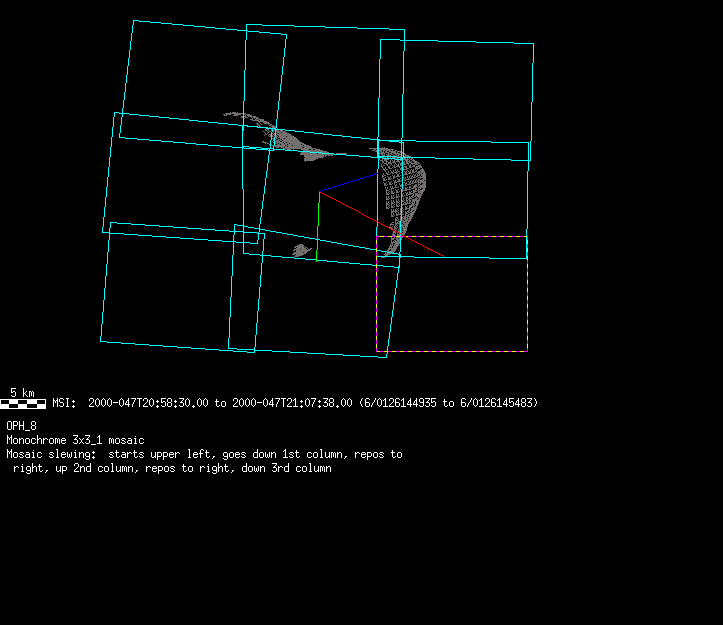Select the blue dashed axis line

point(348,182)
